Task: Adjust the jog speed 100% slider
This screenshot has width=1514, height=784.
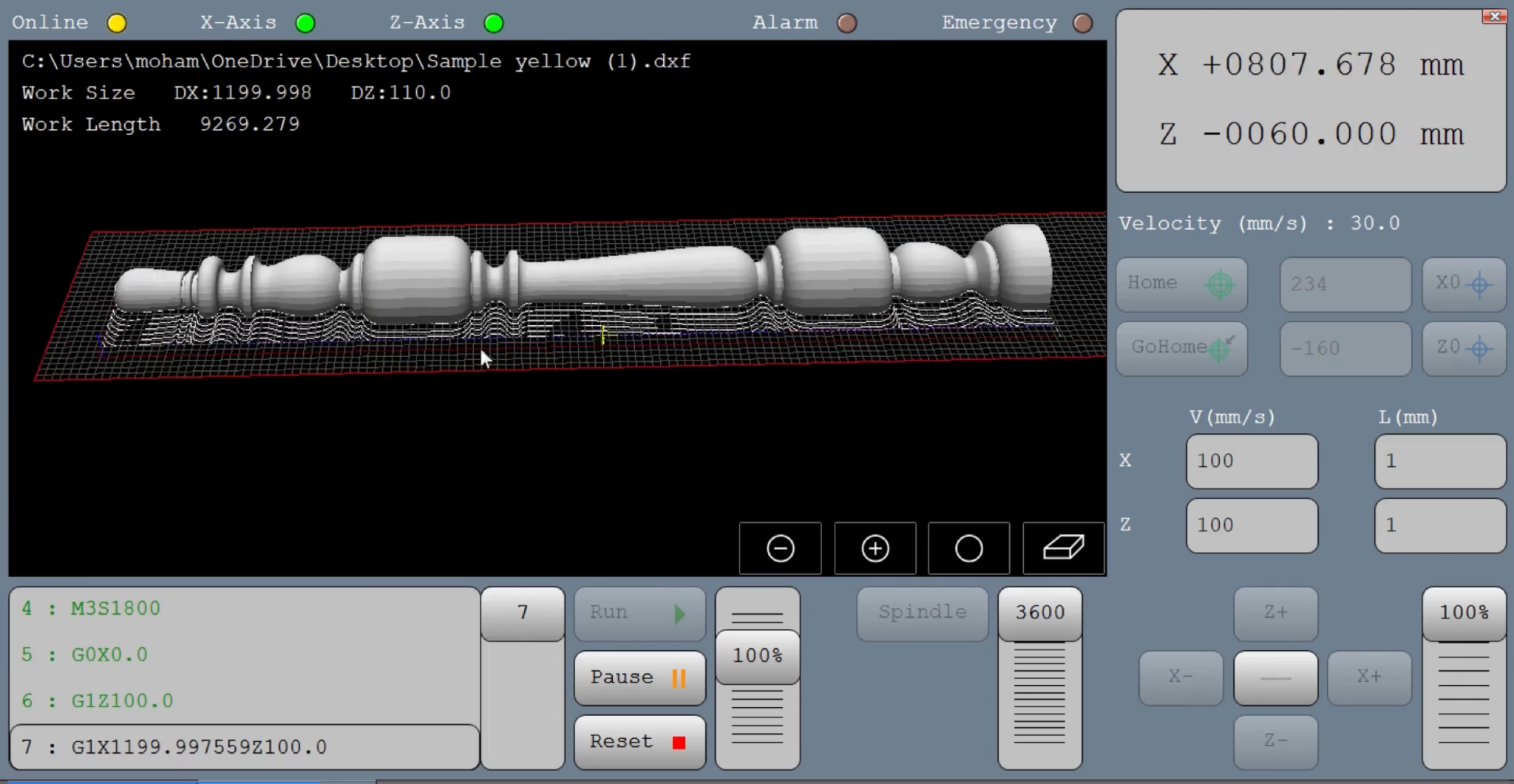Action: coord(1464,613)
